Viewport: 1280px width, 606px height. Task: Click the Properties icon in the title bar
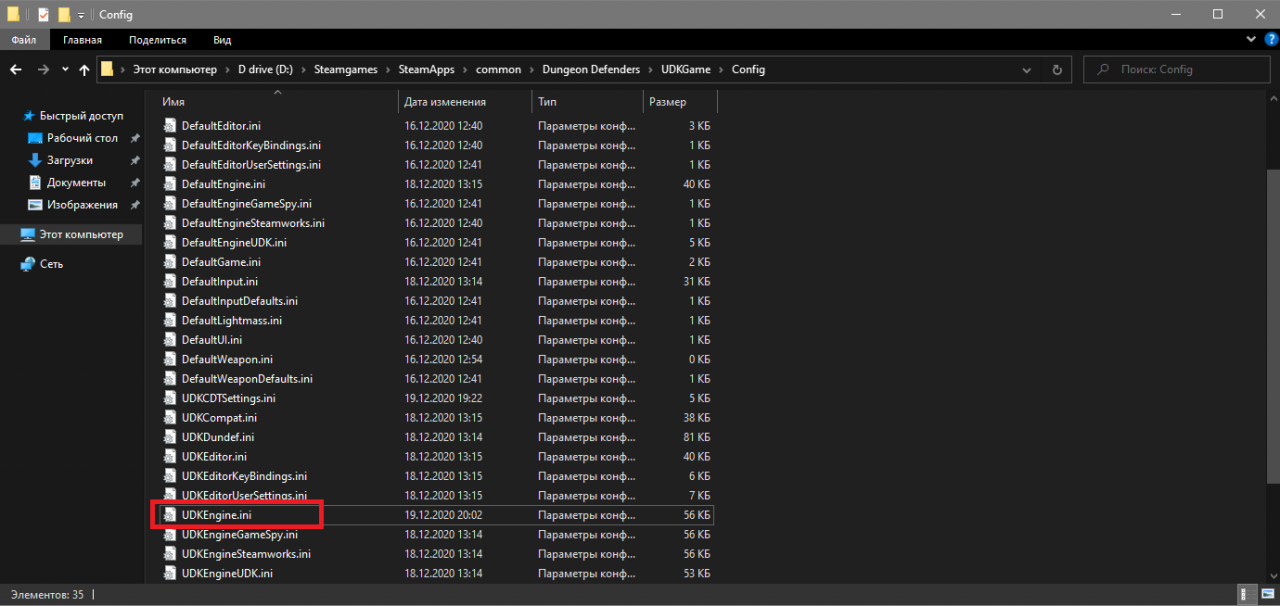click(x=43, y=15)
